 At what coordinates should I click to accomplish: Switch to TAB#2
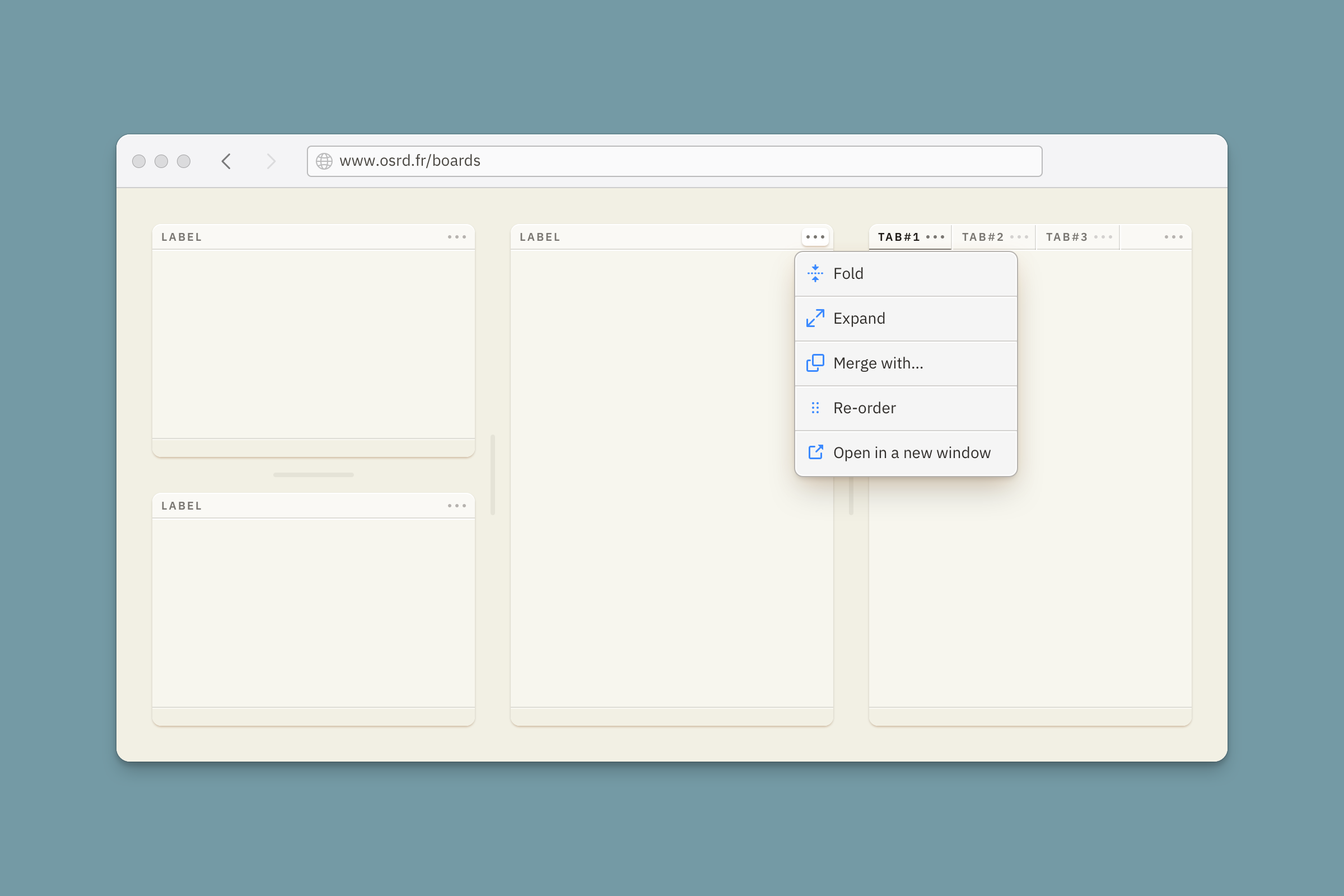tap(982, 237)
